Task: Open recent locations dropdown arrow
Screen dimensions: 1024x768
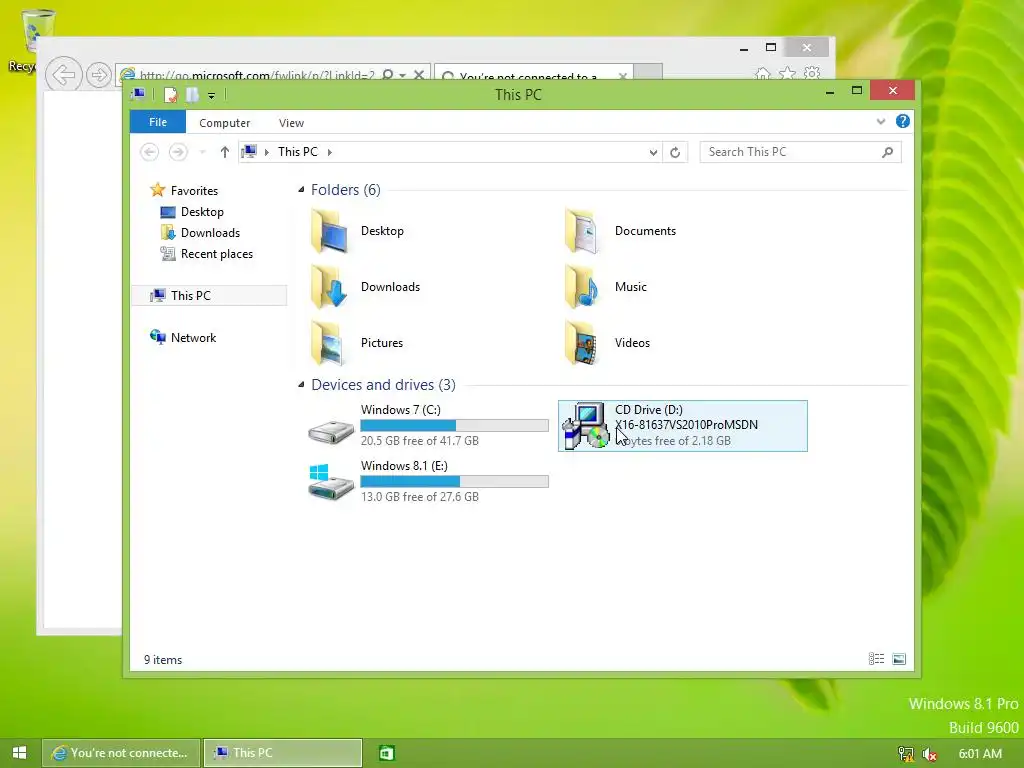Action: 202,153
